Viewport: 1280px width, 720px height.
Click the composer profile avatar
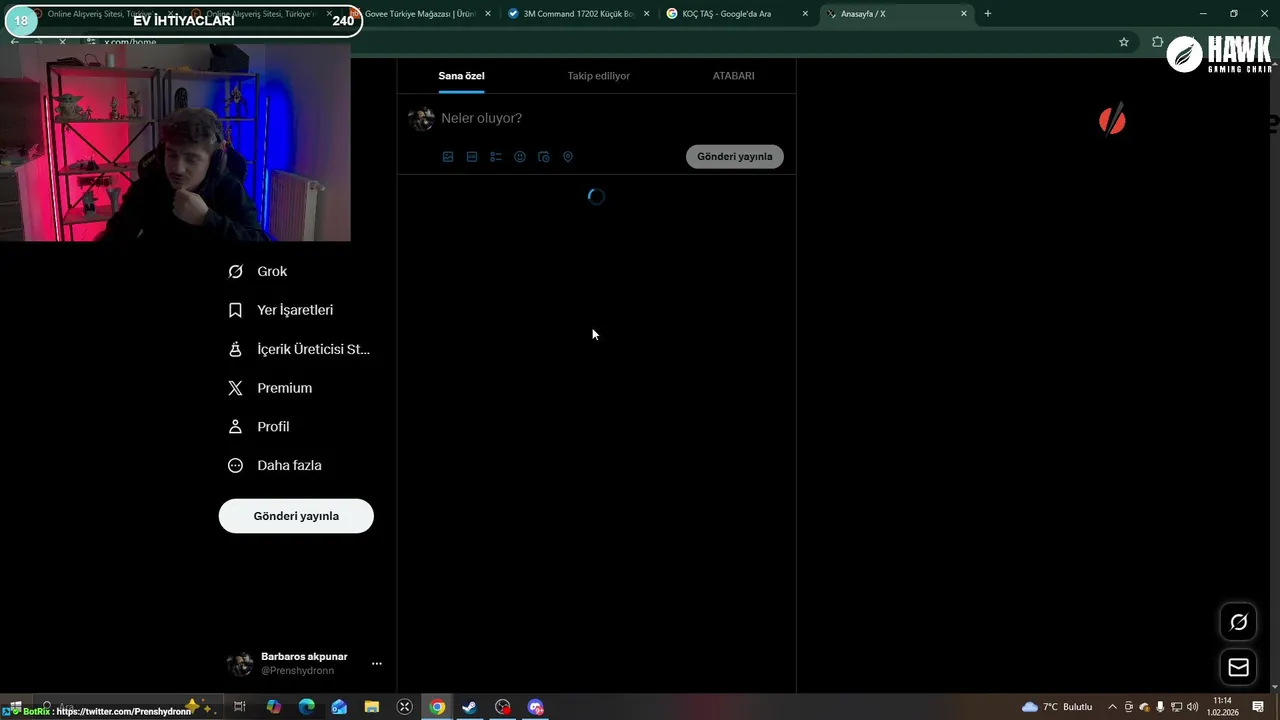click(421, 119)
